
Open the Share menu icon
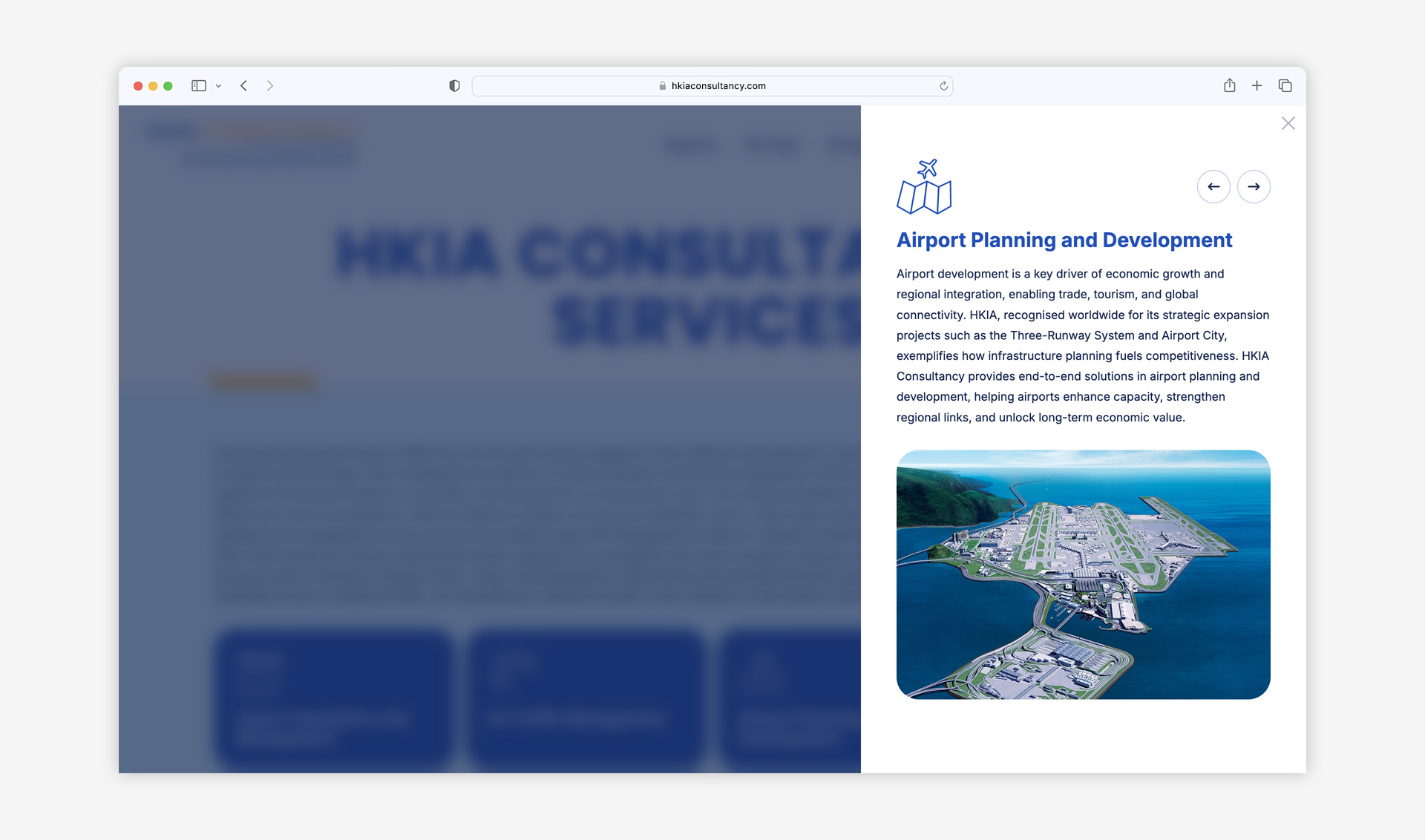1229,85
